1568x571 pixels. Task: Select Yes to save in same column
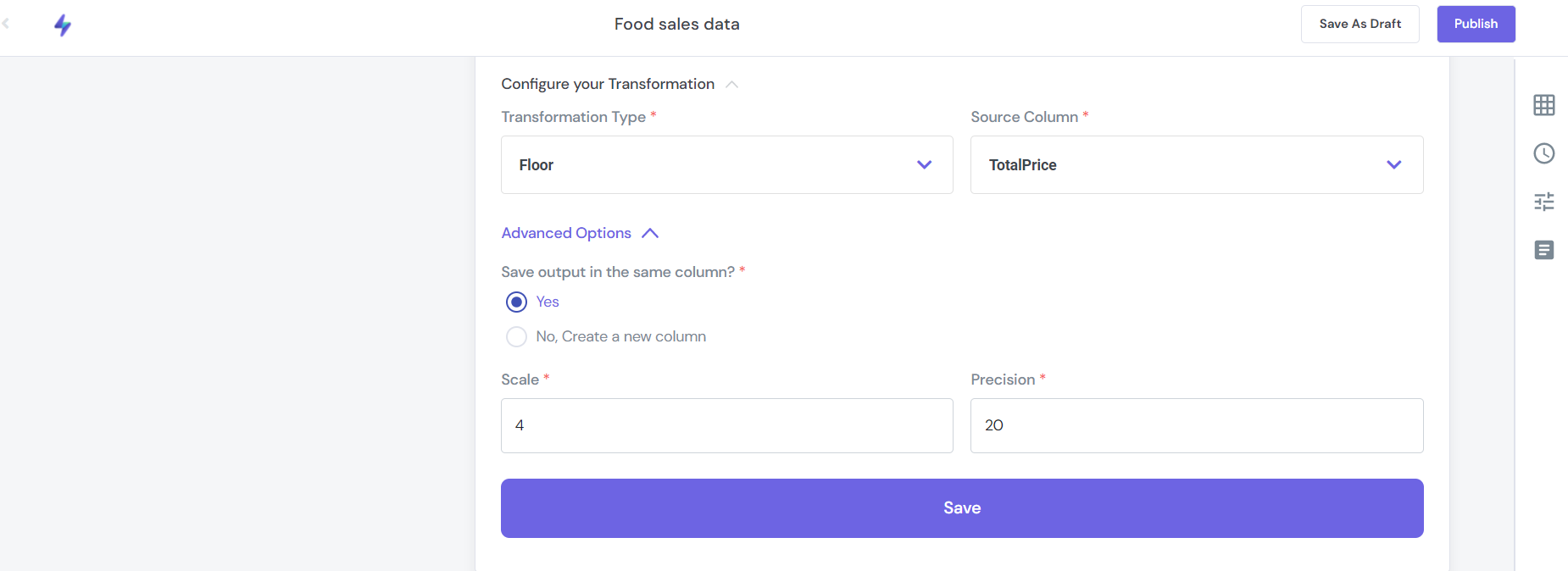point(516,302)
